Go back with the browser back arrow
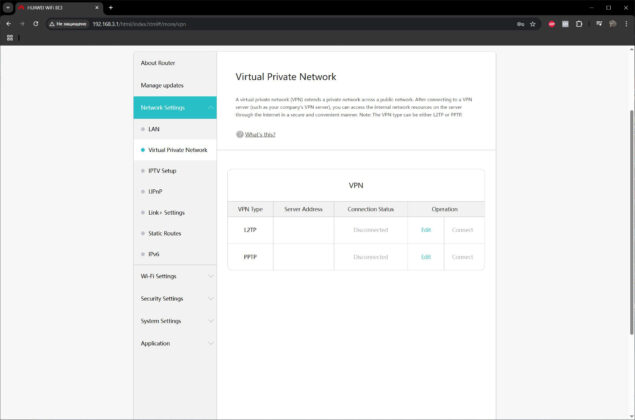 (9, 24)
